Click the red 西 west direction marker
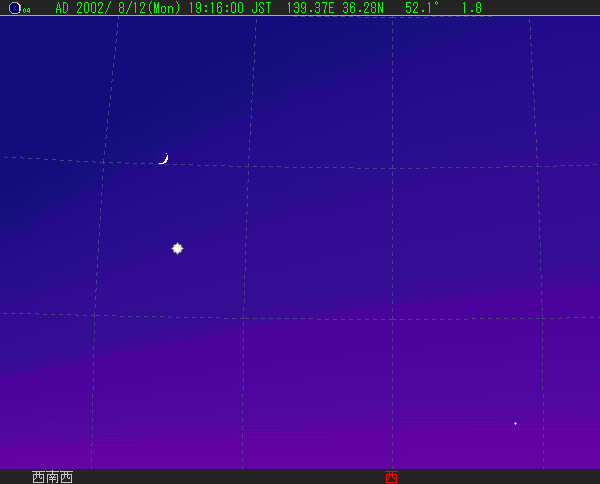Image resolution: width=600 pixels, height=484 pixels. (x=391, y=477)
